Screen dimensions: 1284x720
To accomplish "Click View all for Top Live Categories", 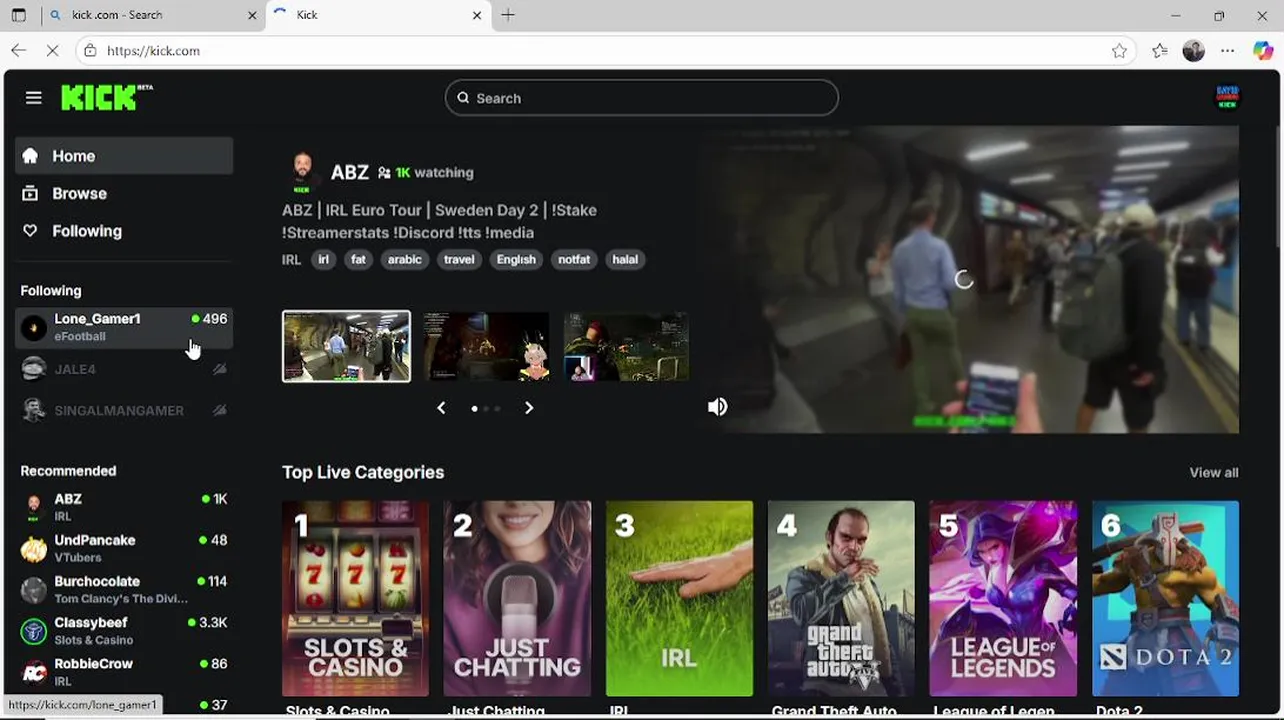I will 1213,473.
